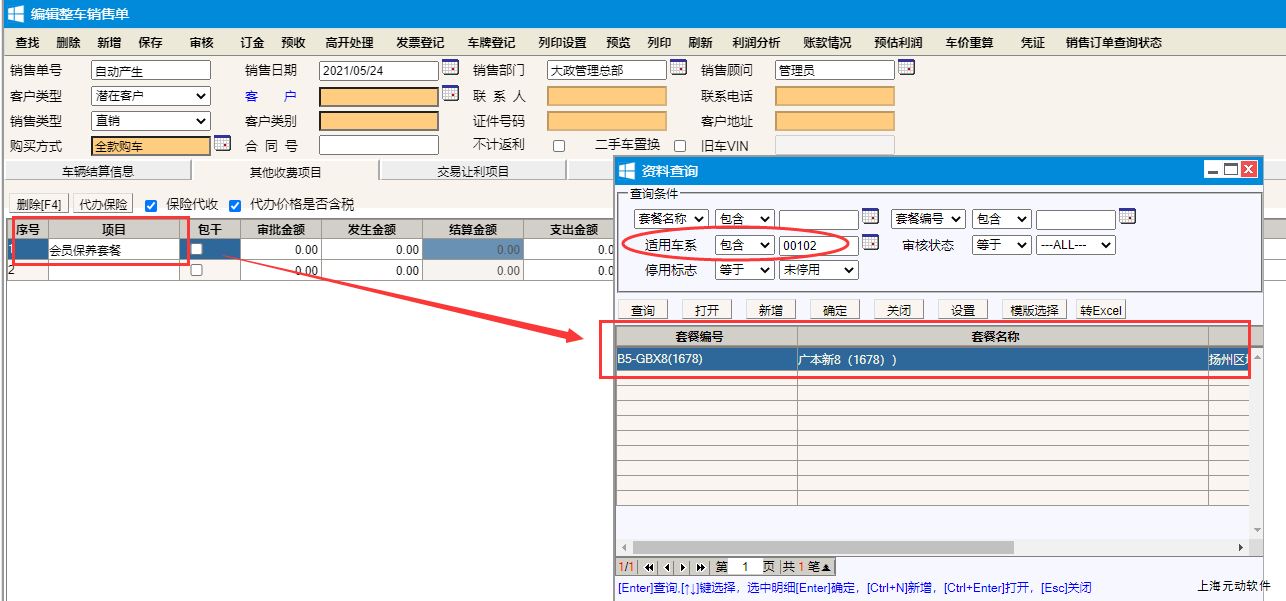Click lookup icon beside 适用车系 value 00102
Image resolution: width=1286 pixels, height=601 pixels.
pos(870,243)
